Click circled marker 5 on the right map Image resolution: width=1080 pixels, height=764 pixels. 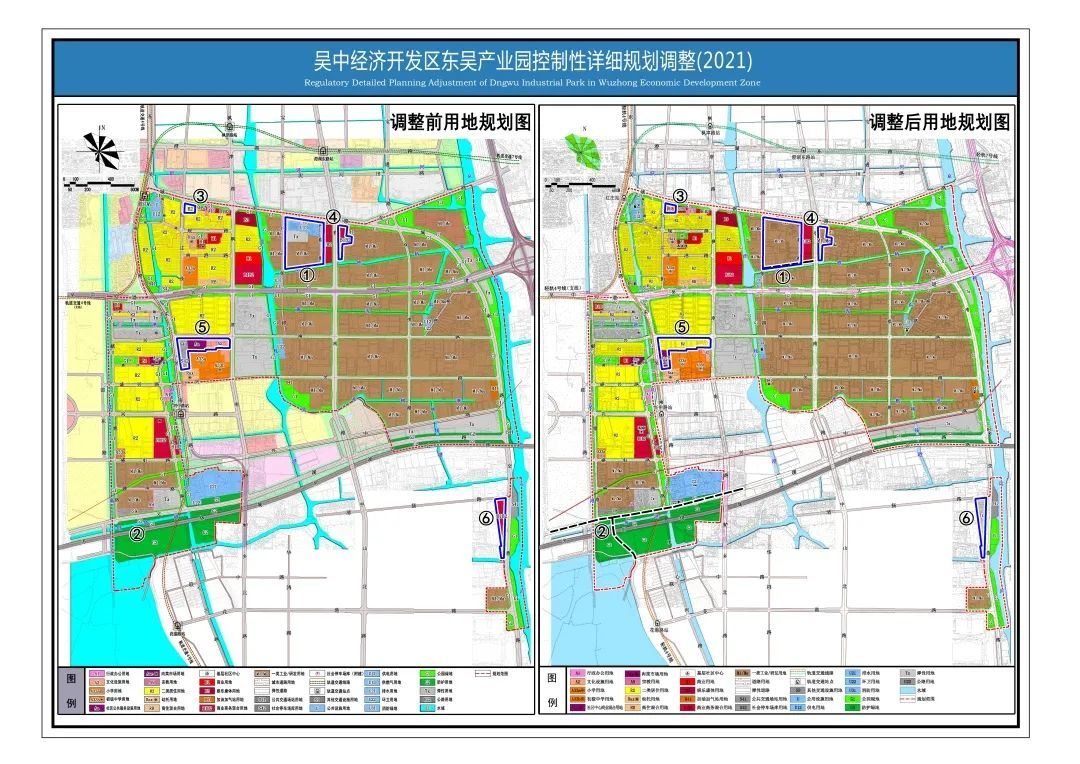pyautogui.click(x=682, y=326)
